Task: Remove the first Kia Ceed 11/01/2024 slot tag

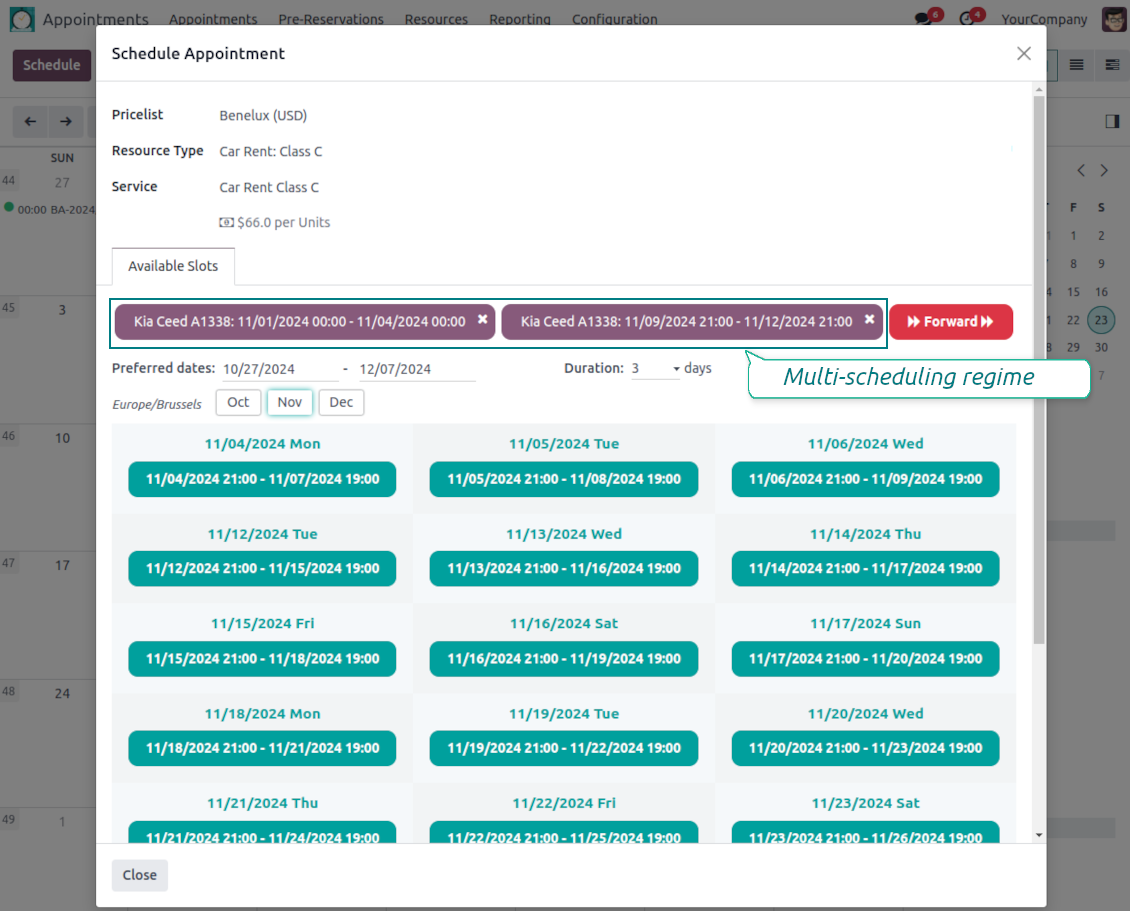Action: click(x=482, y=320)
